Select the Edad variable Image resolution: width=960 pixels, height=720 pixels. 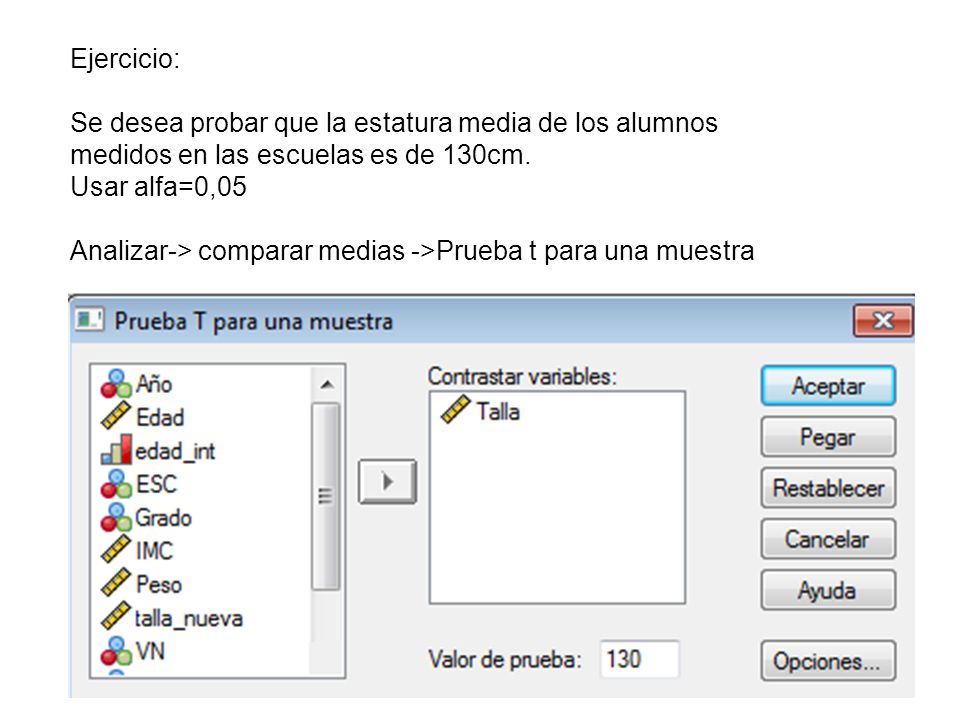tap(160, 418)
